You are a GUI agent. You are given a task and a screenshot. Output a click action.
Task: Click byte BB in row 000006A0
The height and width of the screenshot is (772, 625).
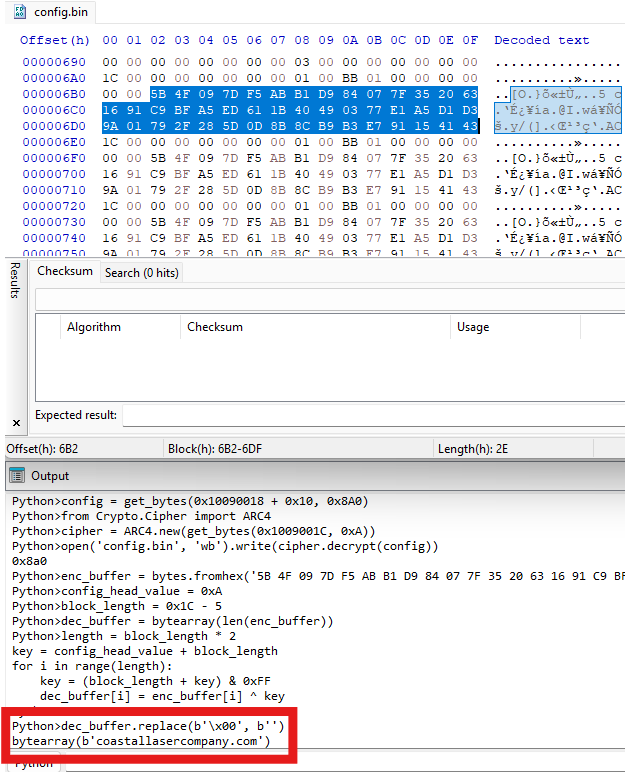(x=350, y=78)
